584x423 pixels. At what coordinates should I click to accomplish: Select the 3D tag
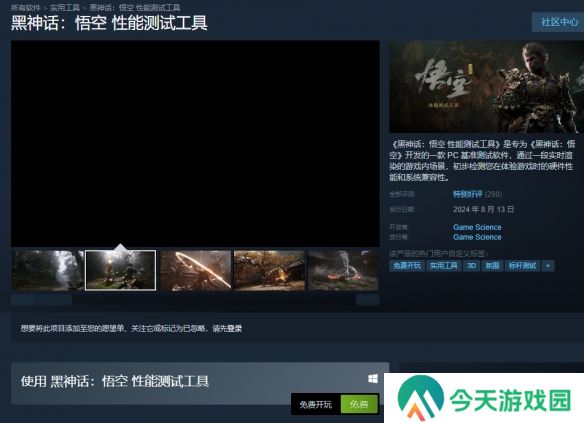point(472,266)
